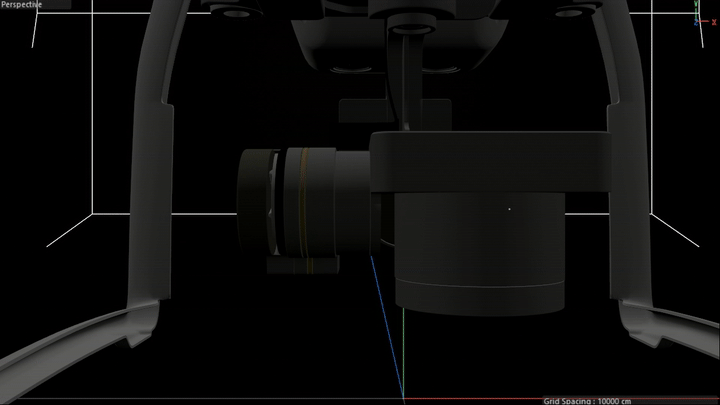Select the camera lens barrel on gimbal
This screenshot has height=405, width=720.
(304, 202)
